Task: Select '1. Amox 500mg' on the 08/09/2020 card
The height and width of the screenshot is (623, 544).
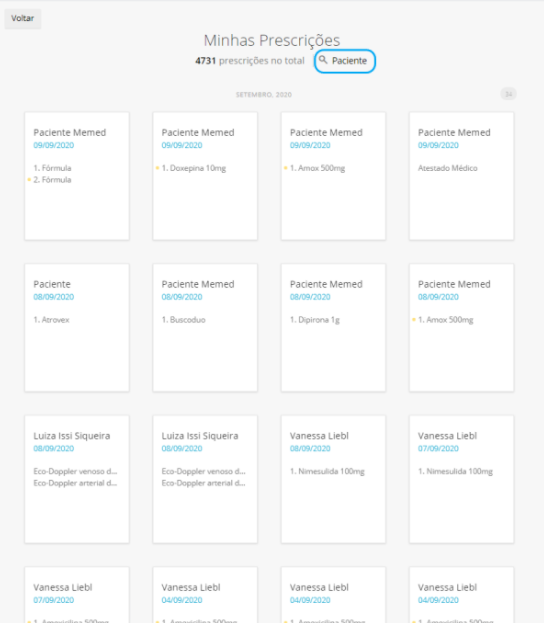Action: click(445, 320)
